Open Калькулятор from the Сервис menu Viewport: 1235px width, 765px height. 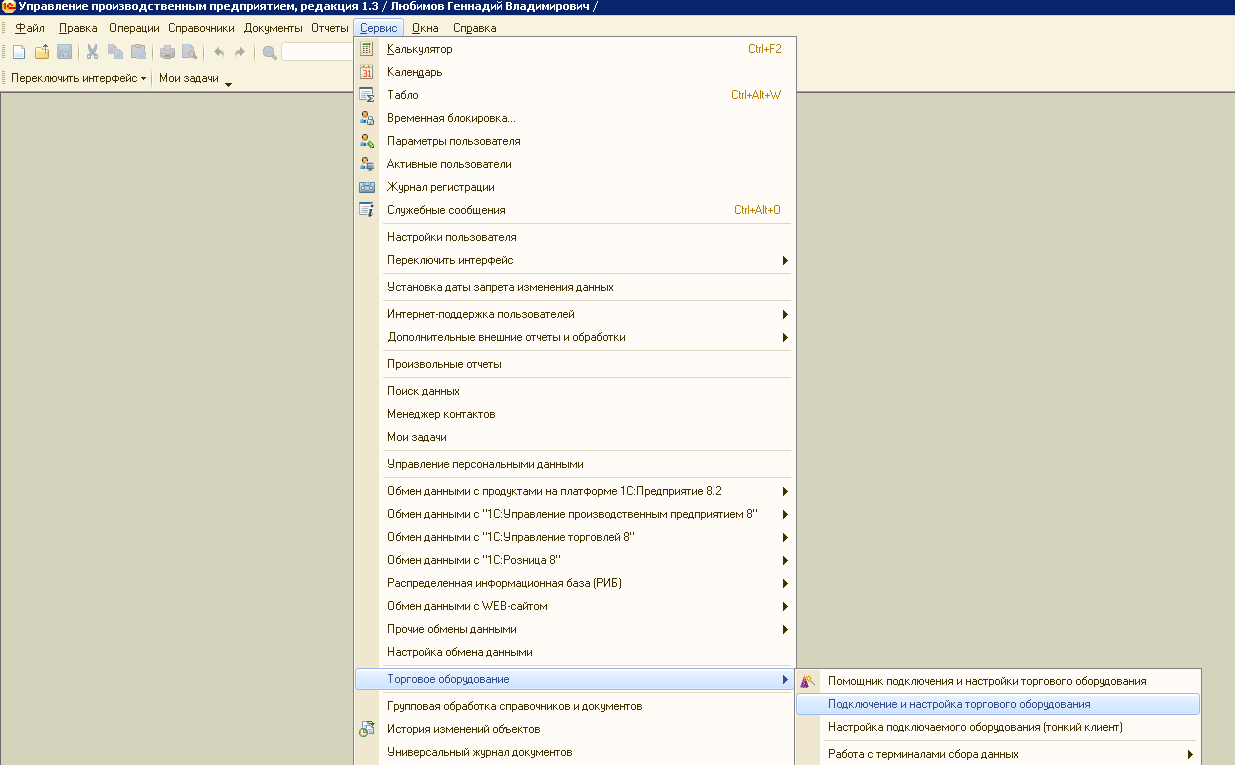tap(420, 49)
